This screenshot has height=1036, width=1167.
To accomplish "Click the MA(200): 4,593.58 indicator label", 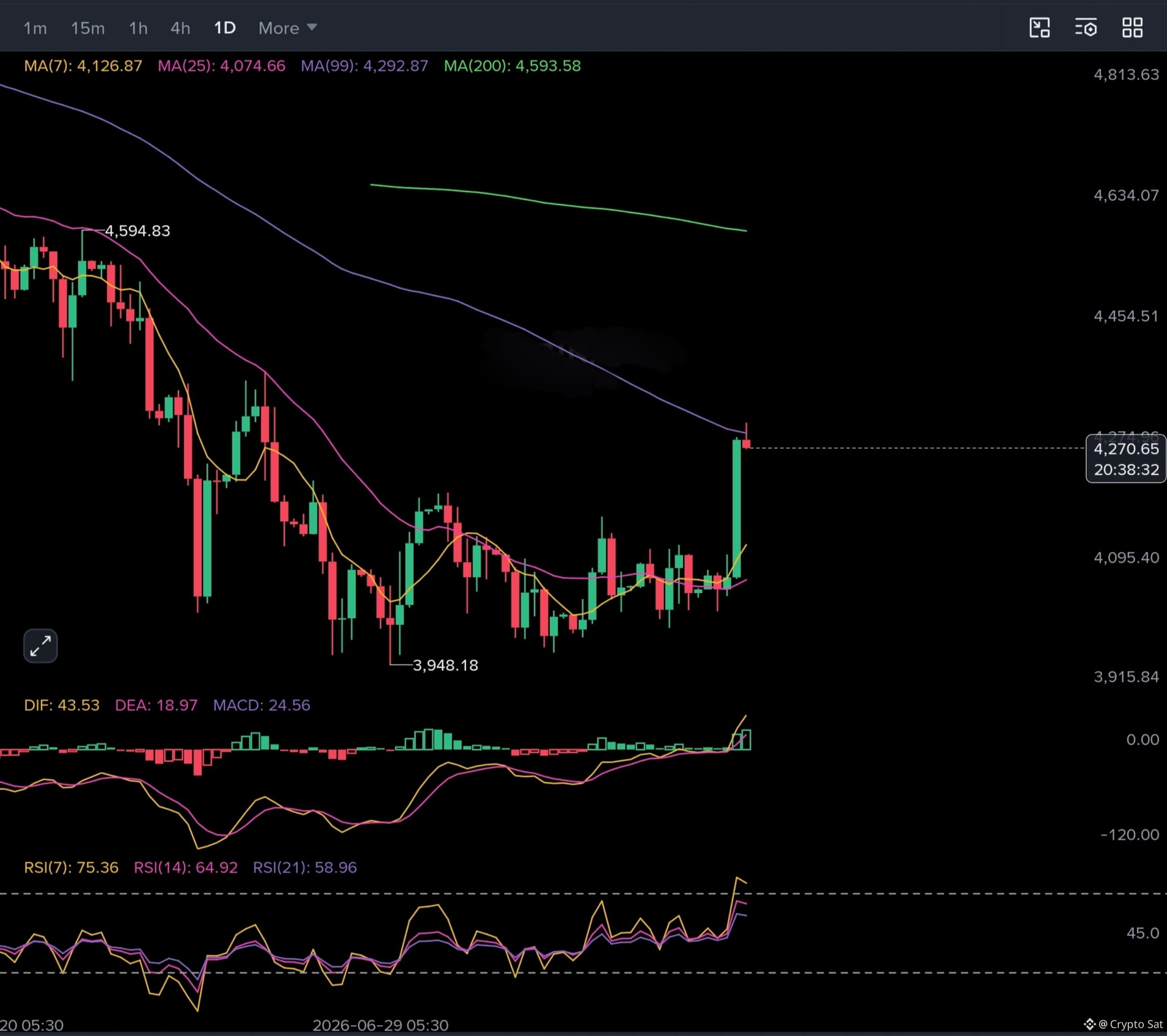I will pyautogui.click(x=513, y=66).
